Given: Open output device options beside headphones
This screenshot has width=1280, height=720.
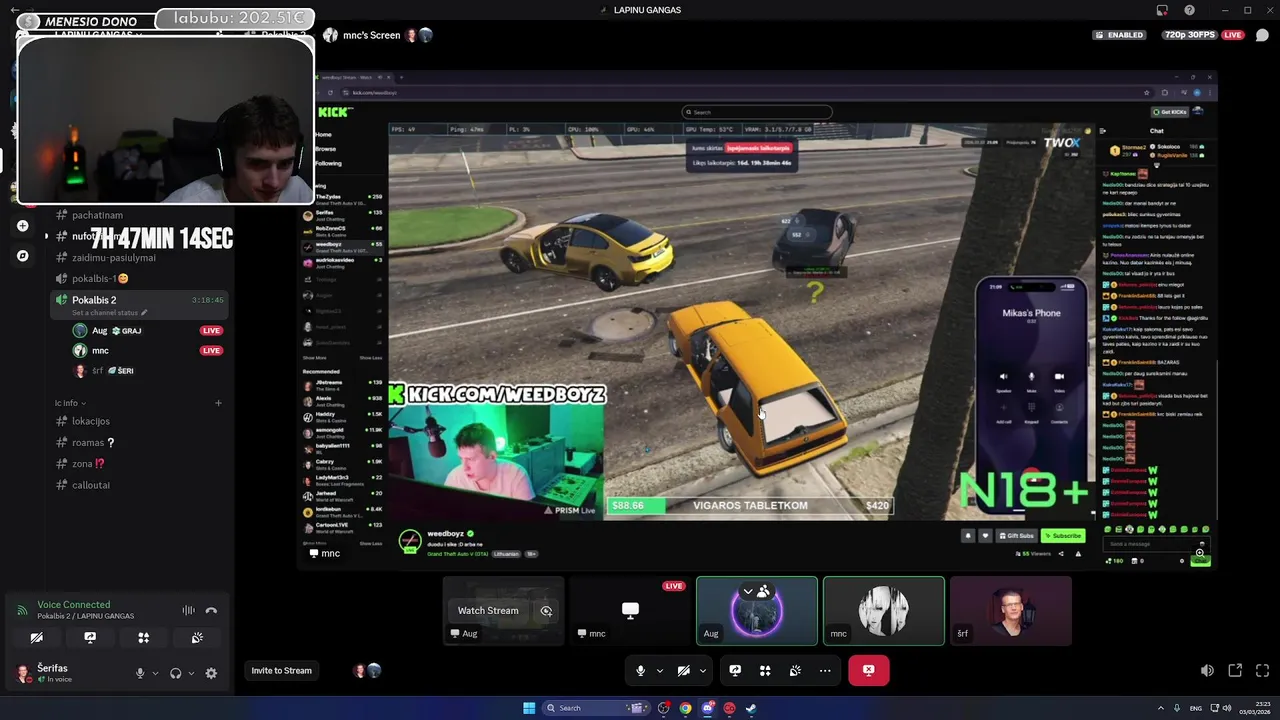Looking at the screenshot, I should point(190,673).
